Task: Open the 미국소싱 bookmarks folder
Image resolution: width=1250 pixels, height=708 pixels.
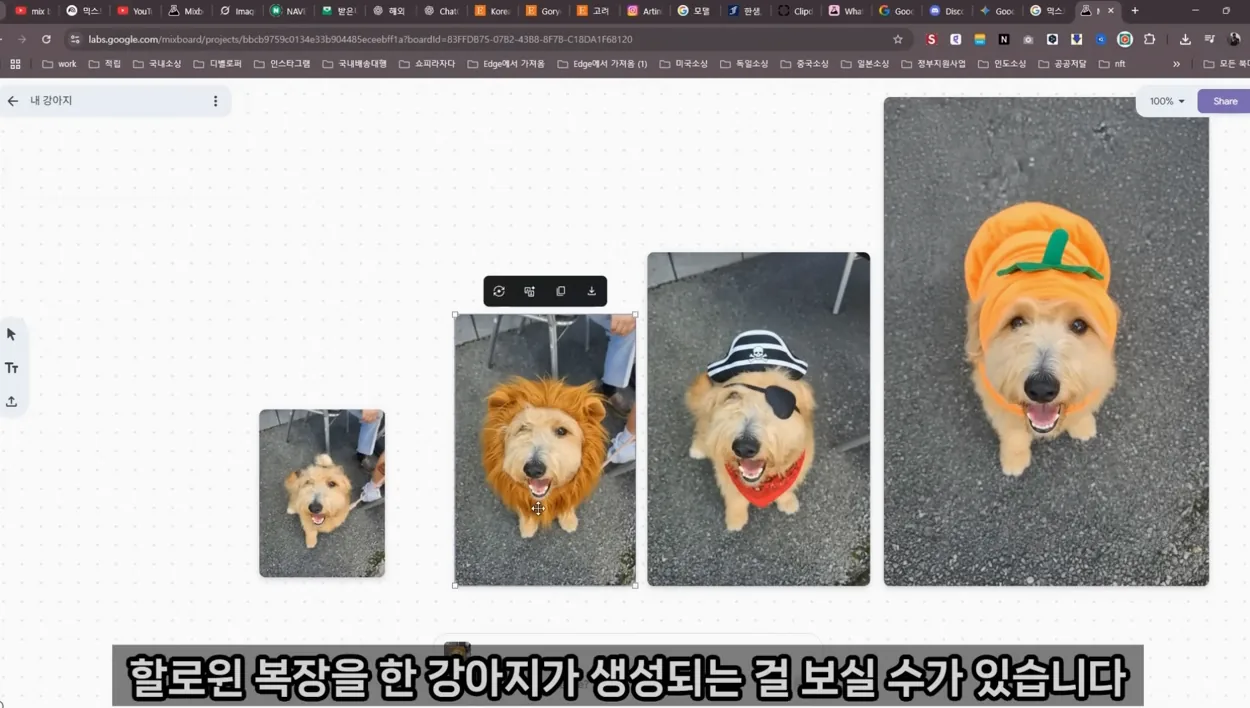Action: pyautogui.click(x=683, y=64)
